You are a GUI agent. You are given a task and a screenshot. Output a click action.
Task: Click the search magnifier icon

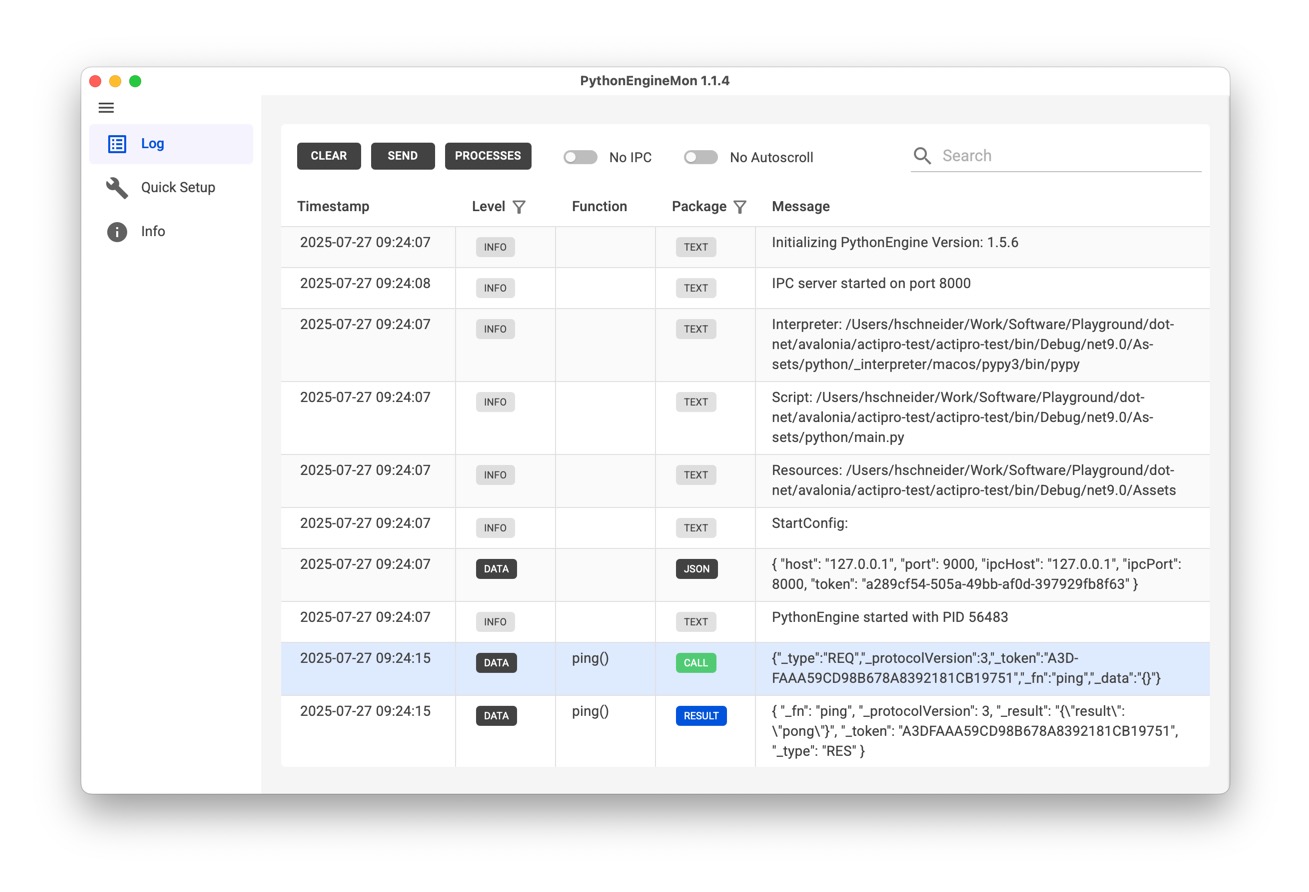pos(922,156)
